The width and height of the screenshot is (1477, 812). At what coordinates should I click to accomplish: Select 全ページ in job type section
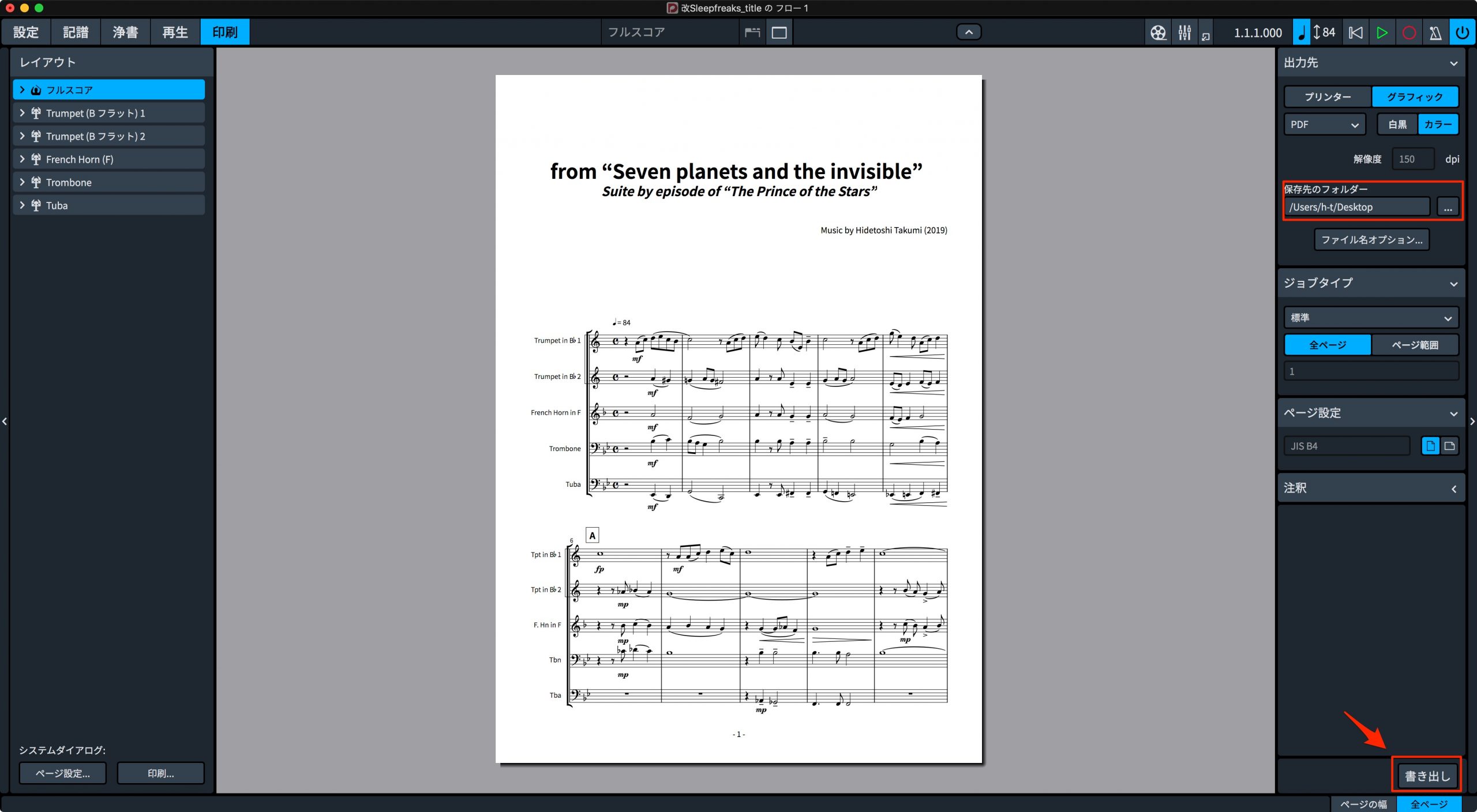(1328, 345)
